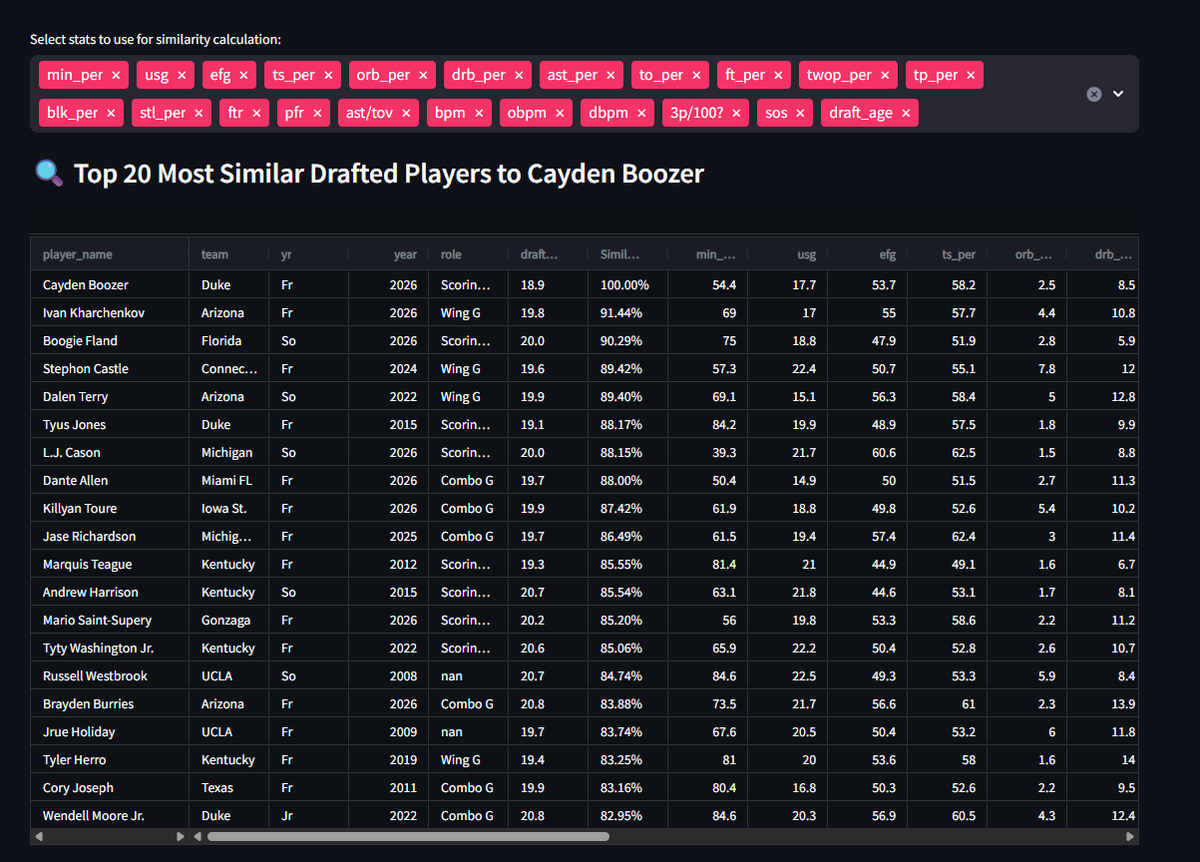Remove the orb_per stat tag
This screenshot has height=862, width=1200.
[x=422, y=75]
